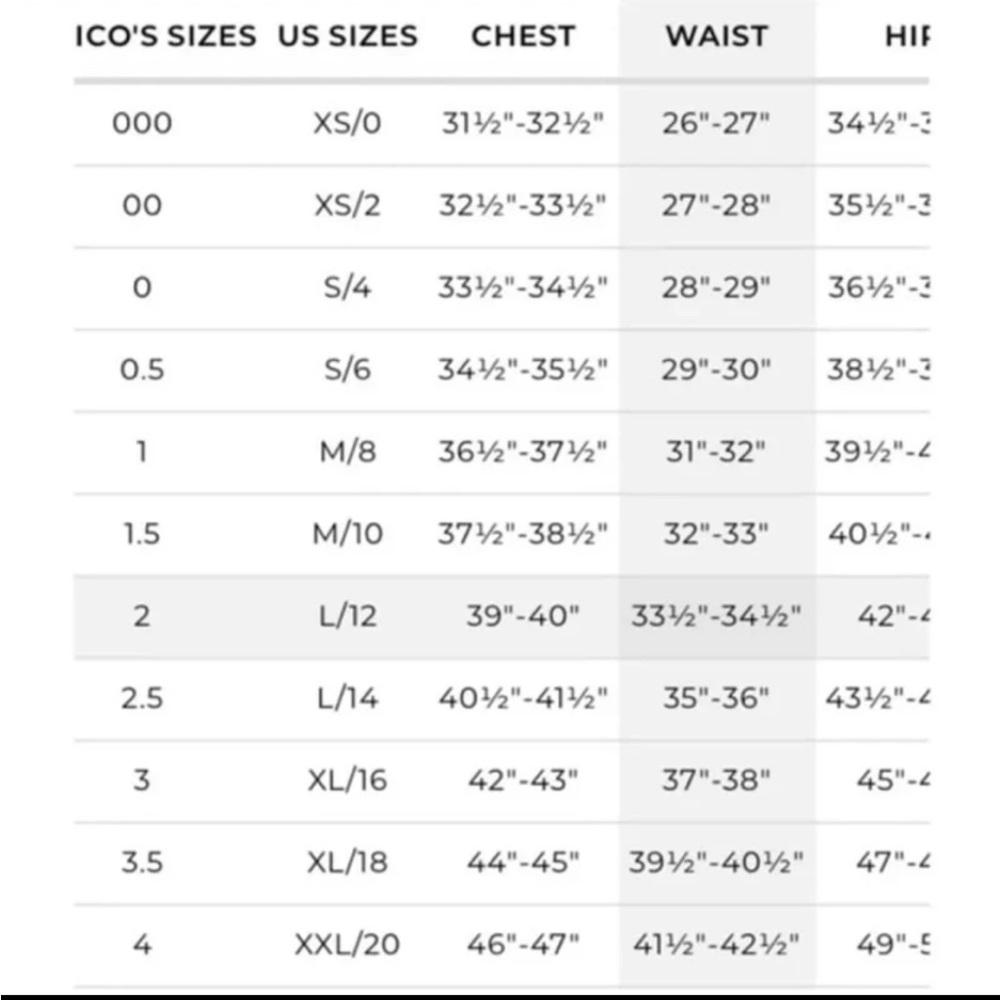
Task: Click the US SIZES column header
Action: (346, 36)
